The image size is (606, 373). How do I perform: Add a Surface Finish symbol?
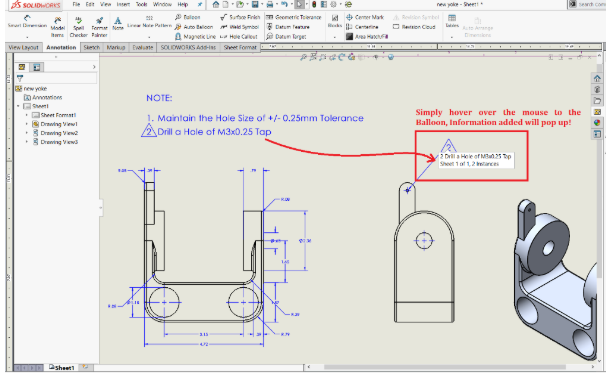coord(240,17)
